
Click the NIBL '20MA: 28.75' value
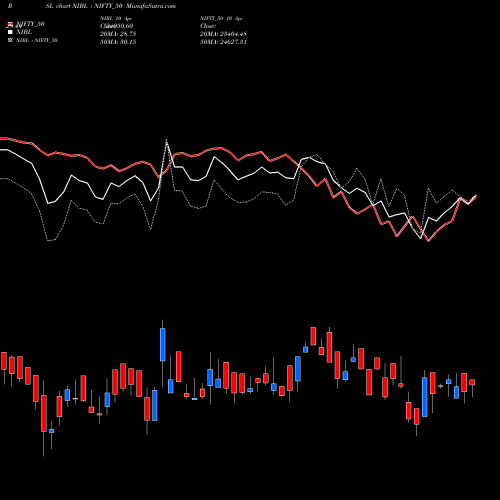point(118,34)
